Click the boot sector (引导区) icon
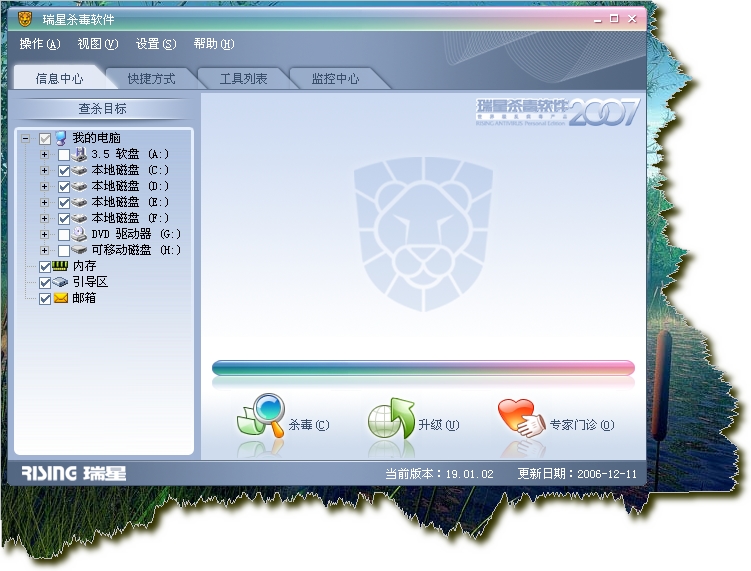The image size is (751, 571). click(x=60, y=282)
